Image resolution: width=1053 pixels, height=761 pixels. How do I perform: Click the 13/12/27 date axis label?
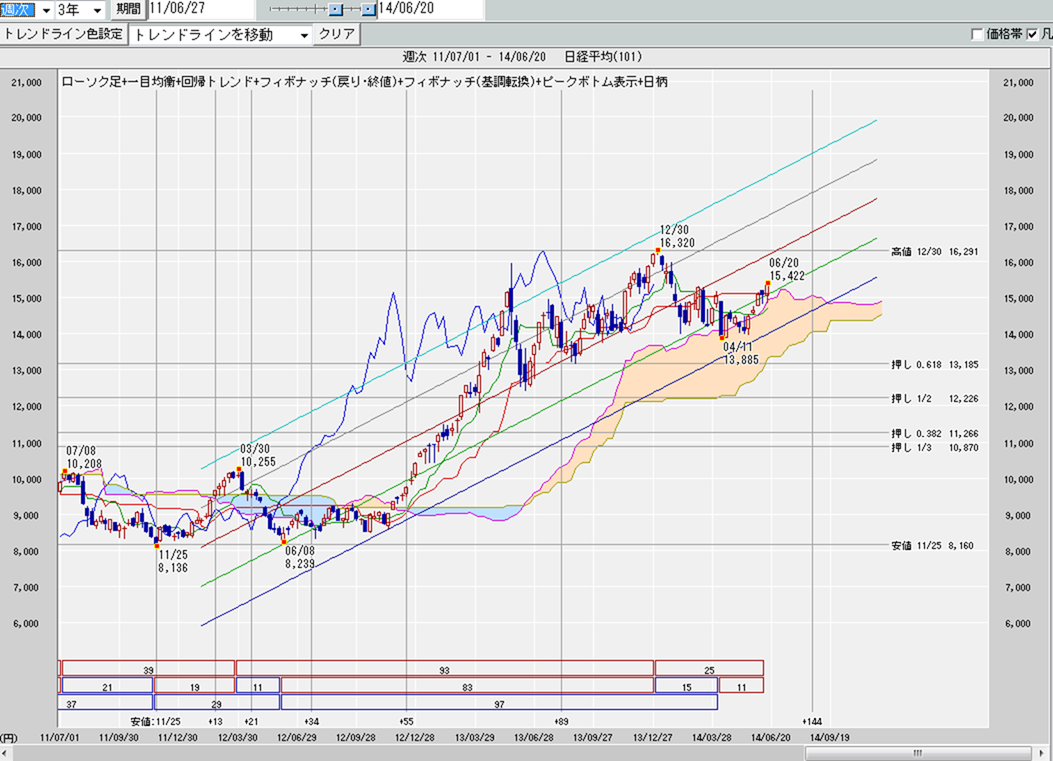[x=653, y=737]
